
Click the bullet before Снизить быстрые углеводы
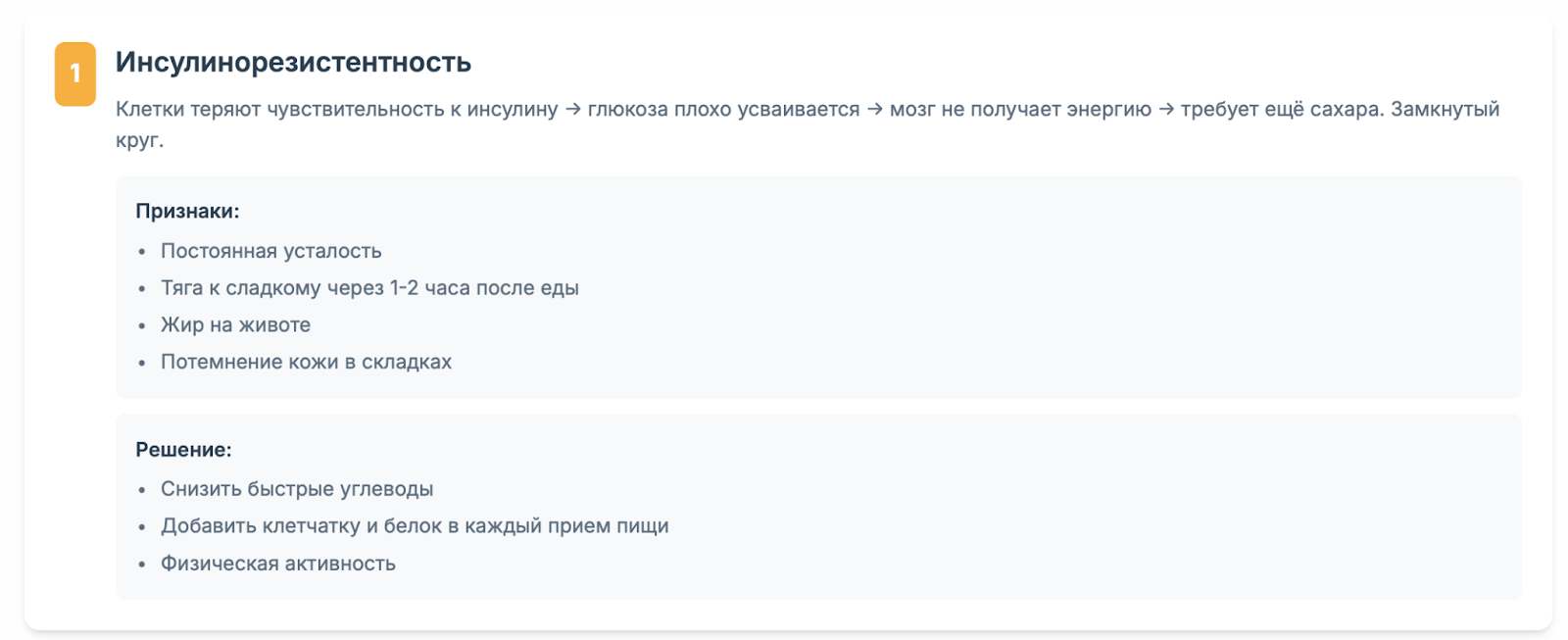142,490
